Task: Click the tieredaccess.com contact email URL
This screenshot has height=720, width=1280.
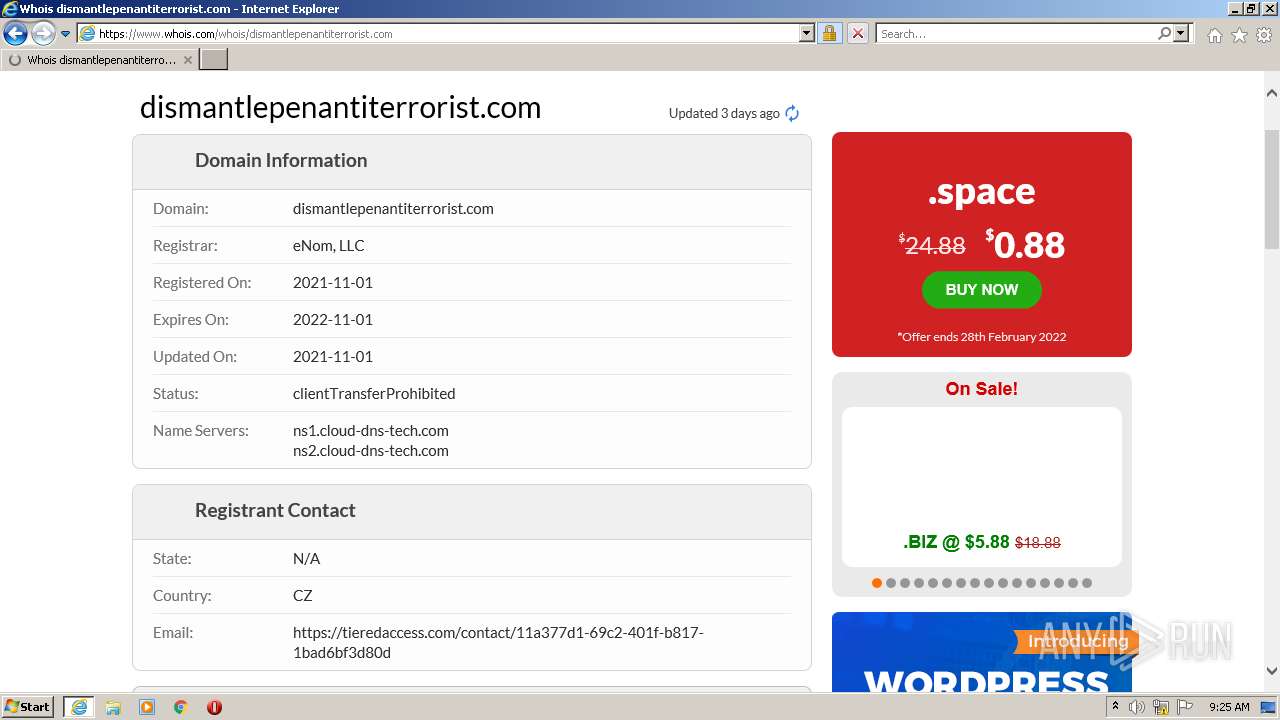Action: (498, 642)
